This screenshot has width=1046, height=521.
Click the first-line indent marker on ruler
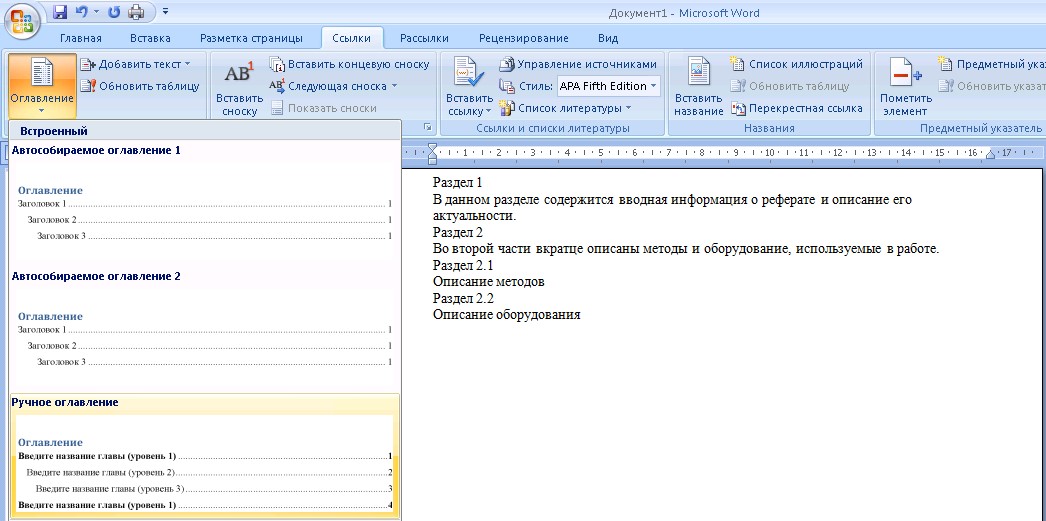432,148
